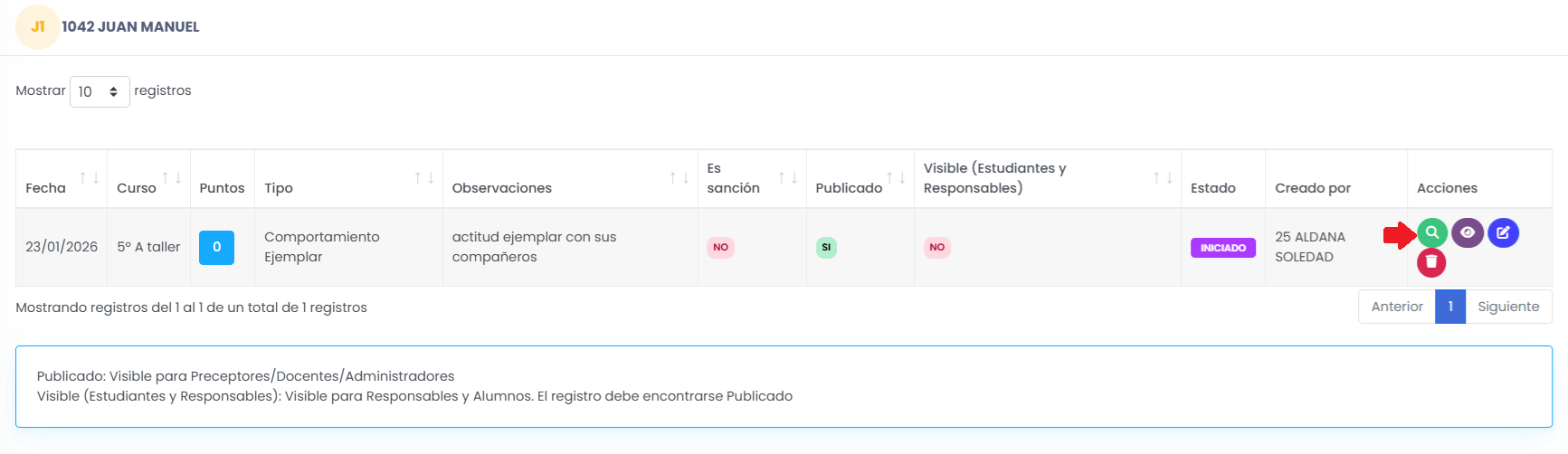Sort table by Es sanción column
This screenshot has height=454, width=1568.
tap(752, 179)
